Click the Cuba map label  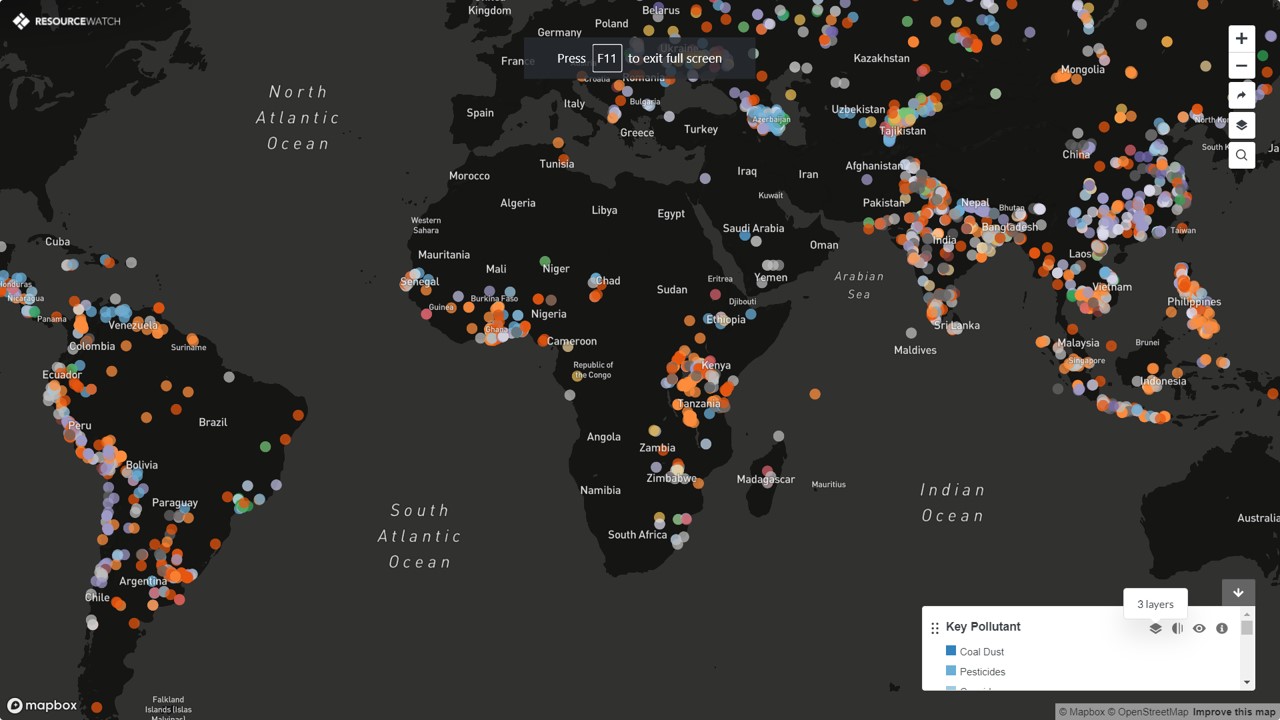click(x=58, y=242)
